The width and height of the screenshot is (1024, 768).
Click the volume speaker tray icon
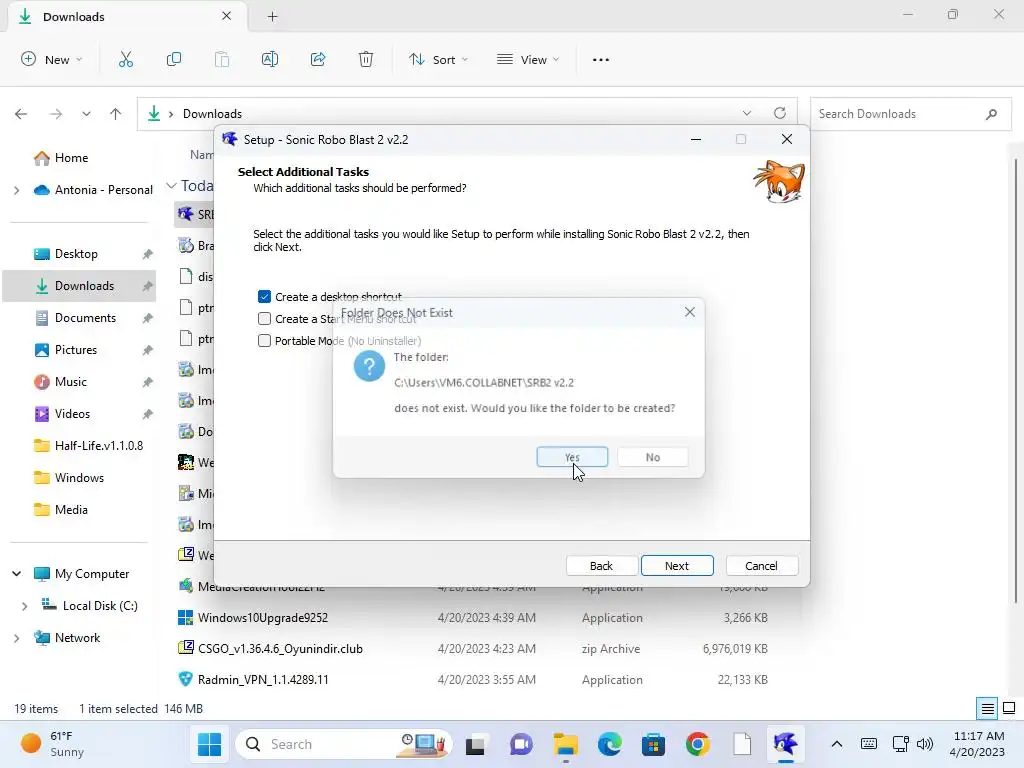[925, 743]
